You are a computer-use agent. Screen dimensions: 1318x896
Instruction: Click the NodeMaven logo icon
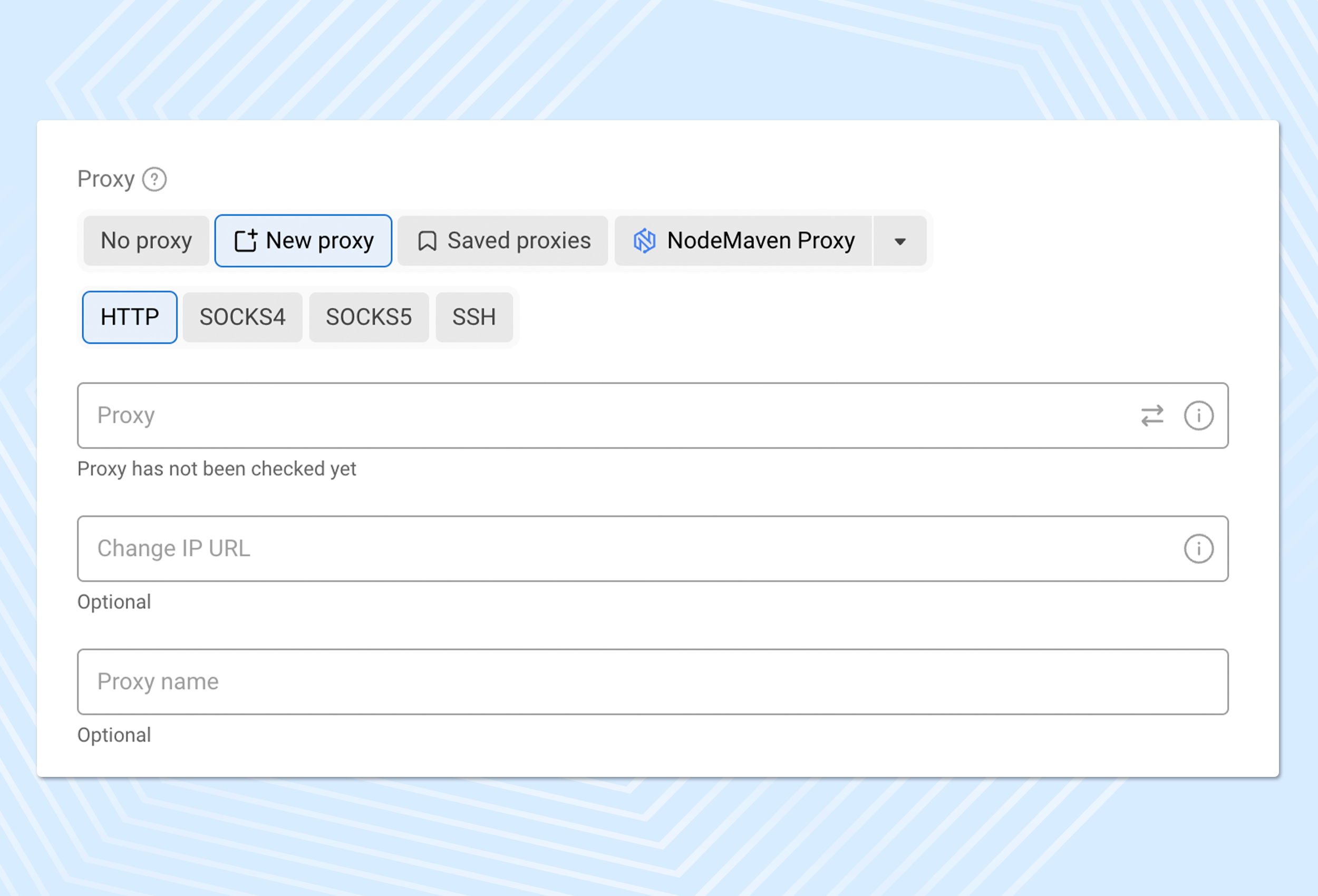tap(645, 240)
